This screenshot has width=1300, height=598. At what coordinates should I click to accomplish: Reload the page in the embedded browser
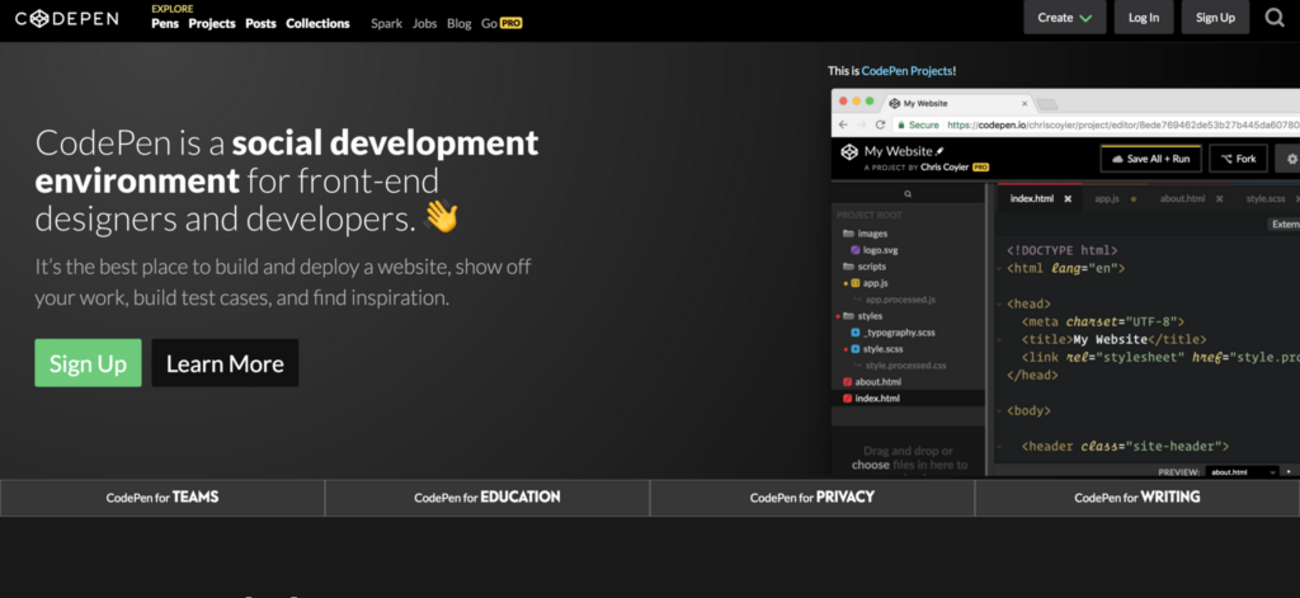tap(880, 125)
